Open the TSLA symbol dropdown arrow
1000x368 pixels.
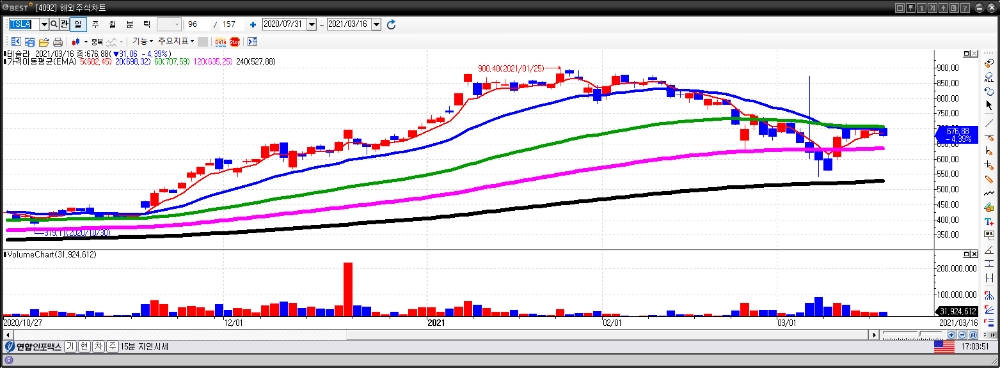44,24
